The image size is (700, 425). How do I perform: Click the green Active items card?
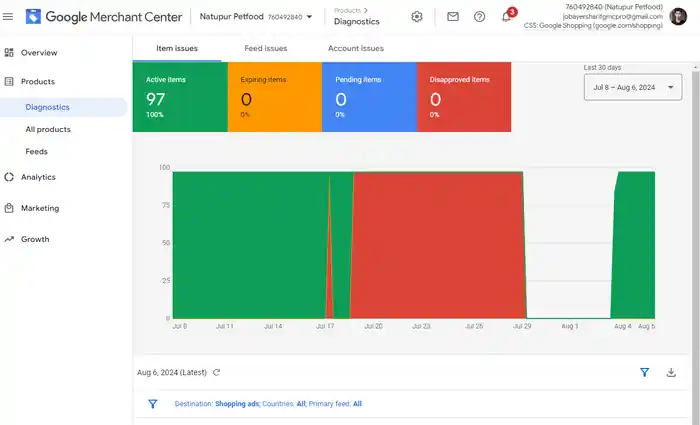coord(180,97)
